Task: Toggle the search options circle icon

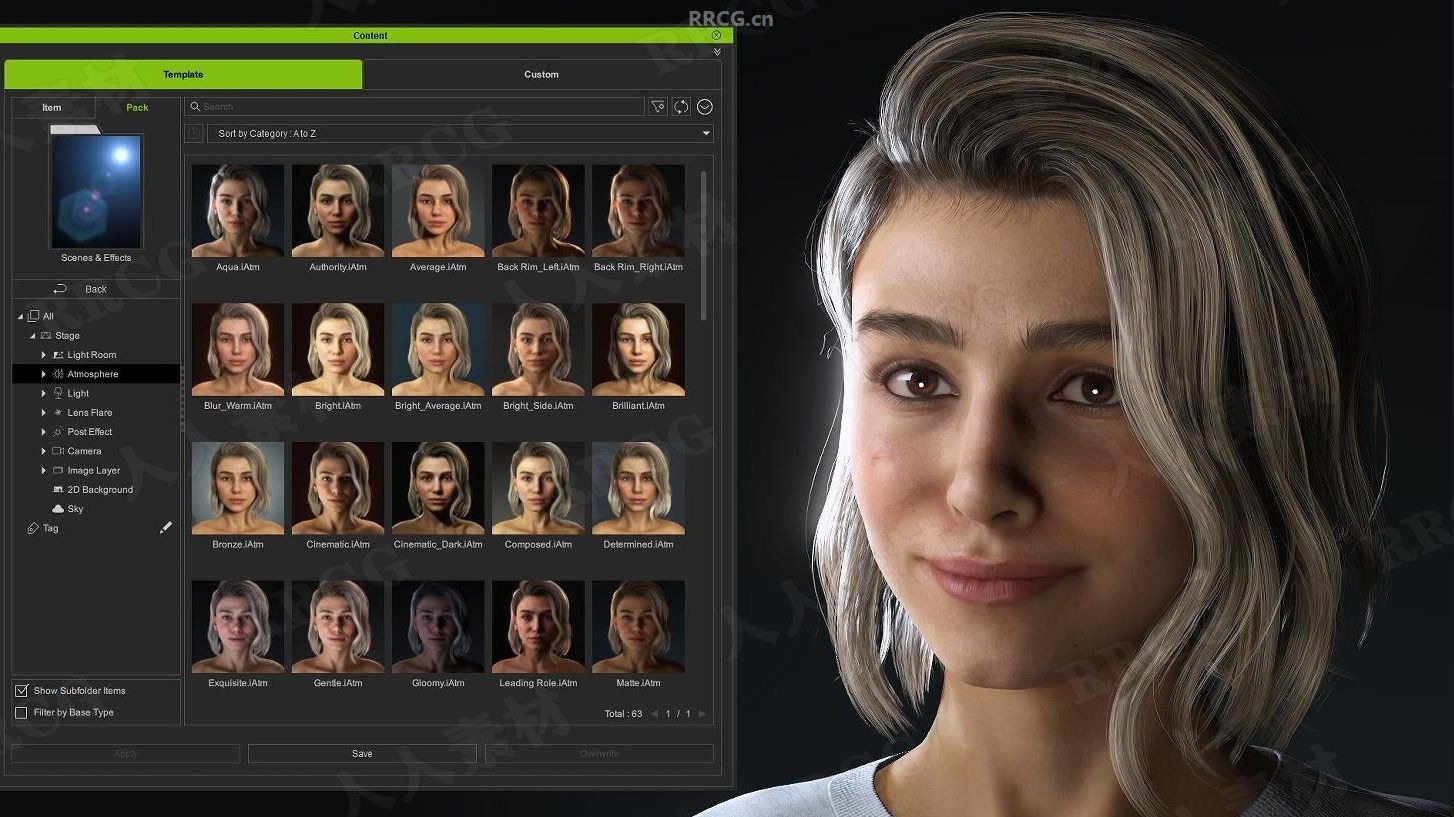Action: tap(705, 106)
